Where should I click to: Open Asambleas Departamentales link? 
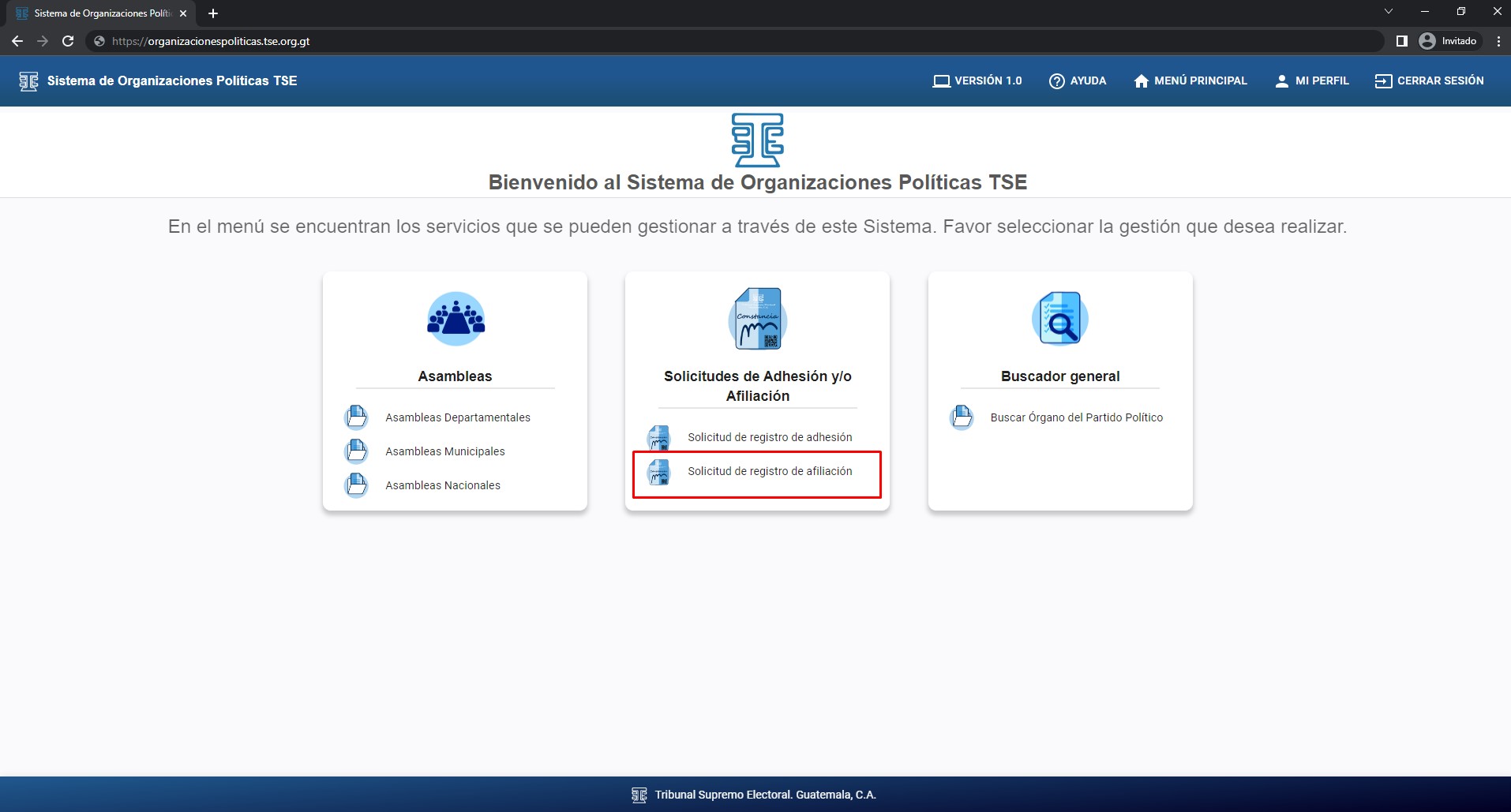coord(457,417)
